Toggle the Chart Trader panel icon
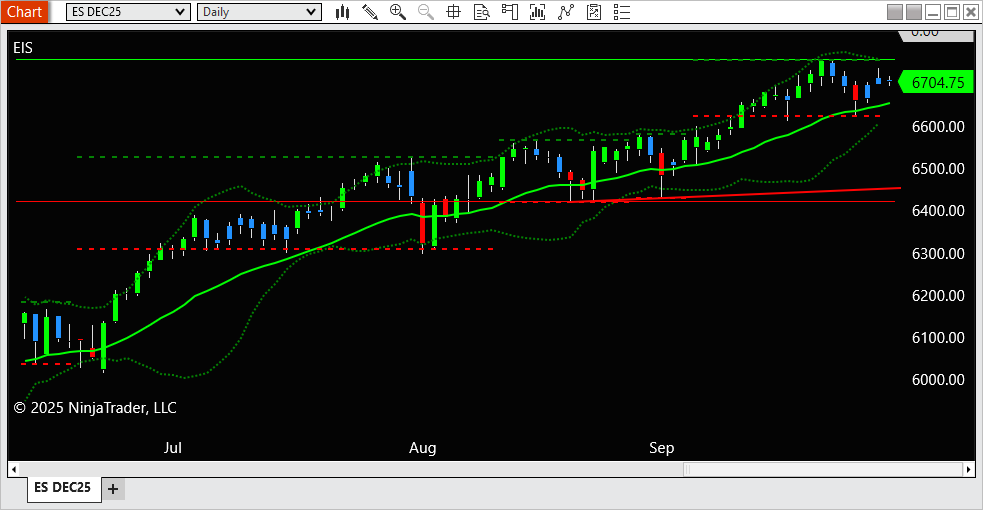The image size is (983, 510). [x=510, y=12]
